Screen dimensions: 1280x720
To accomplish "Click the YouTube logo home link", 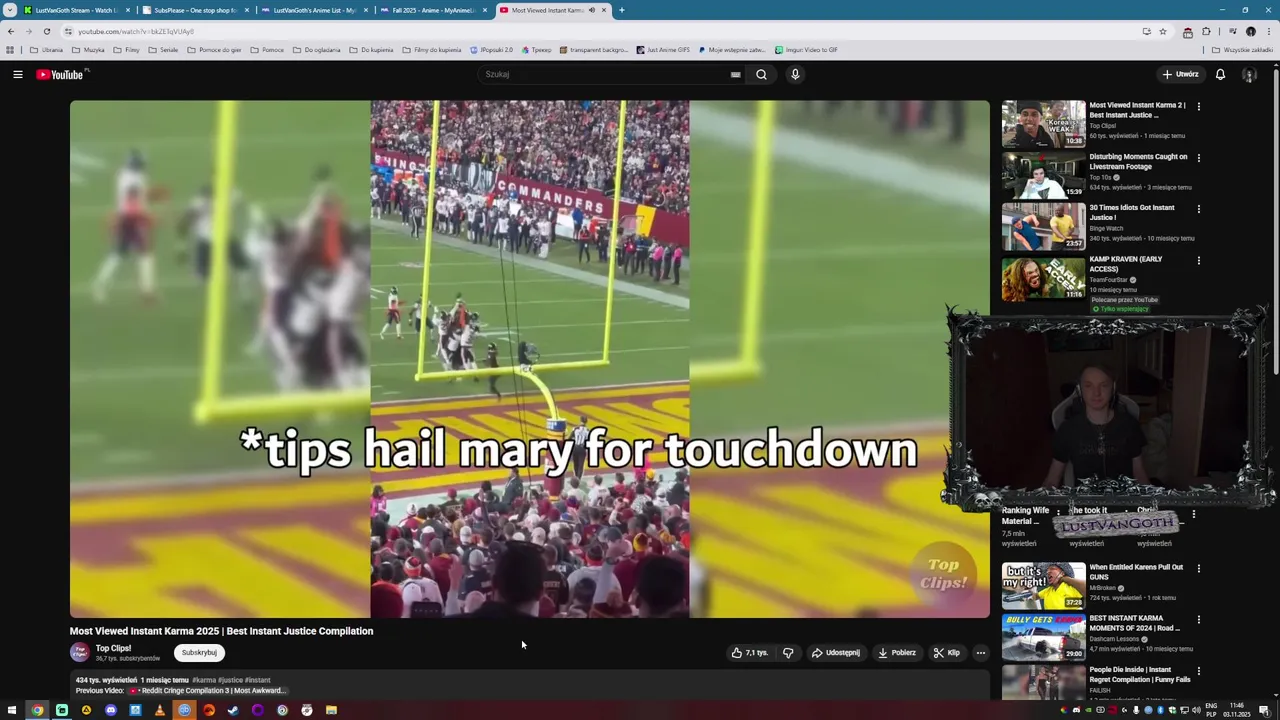I will [62, 74].
